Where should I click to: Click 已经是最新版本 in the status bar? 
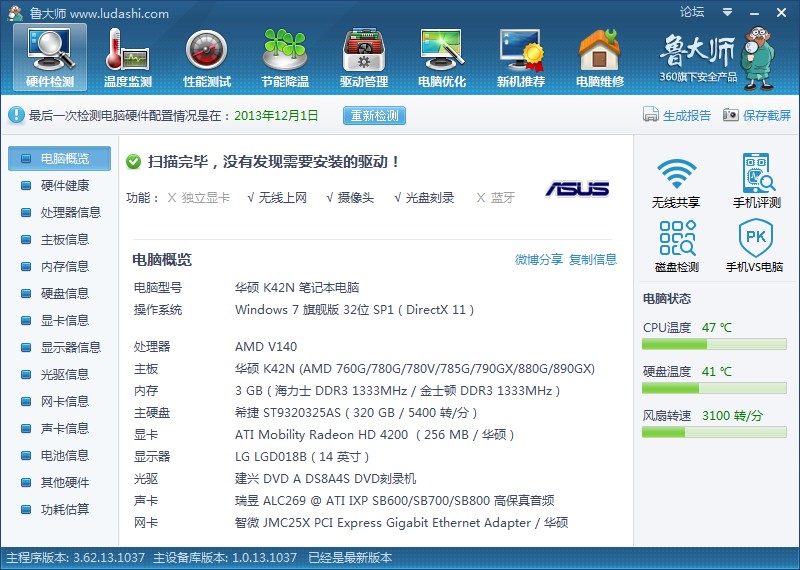[x=350, y=558]
